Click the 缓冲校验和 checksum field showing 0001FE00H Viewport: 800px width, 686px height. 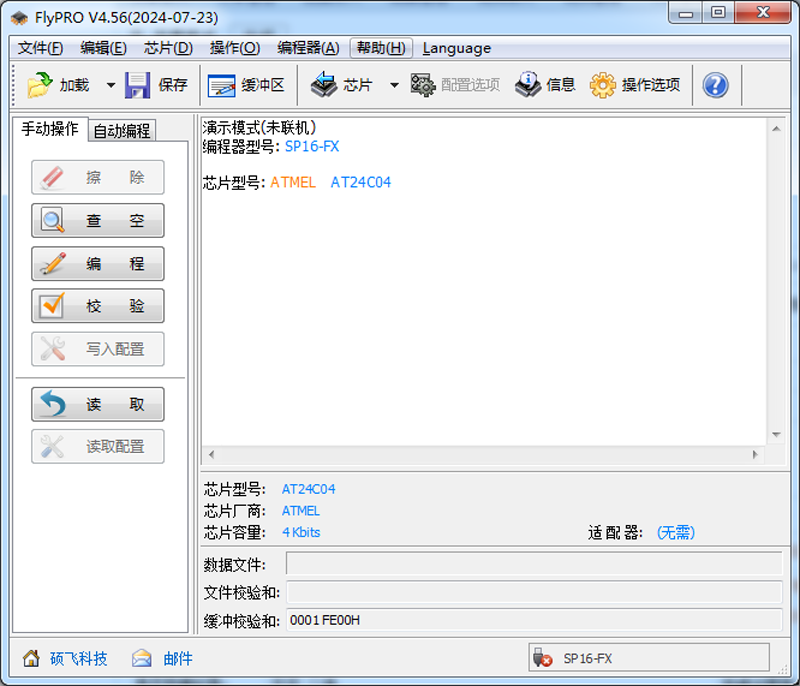pos(450,621)
